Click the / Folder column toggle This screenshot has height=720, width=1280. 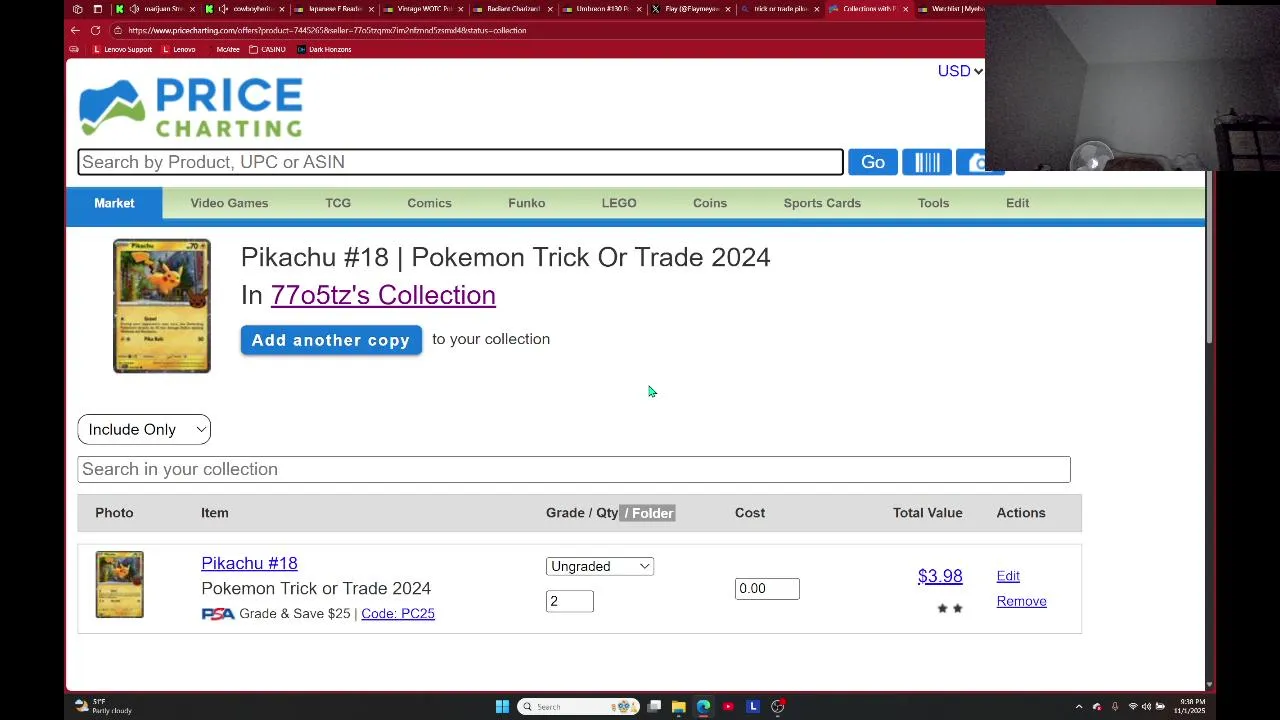click(x=648, y=513)
